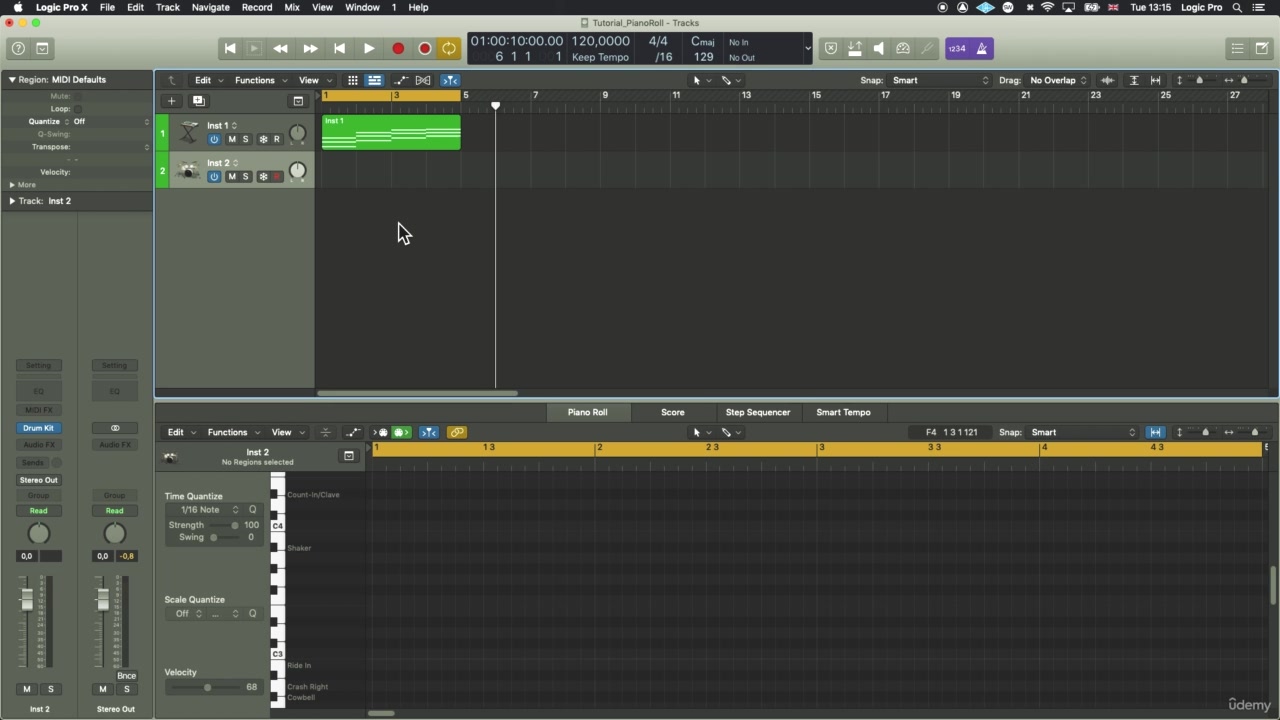Click the Low Latency Mode gauge icon
Viewport: 1280px width, 720px height.
903,48
